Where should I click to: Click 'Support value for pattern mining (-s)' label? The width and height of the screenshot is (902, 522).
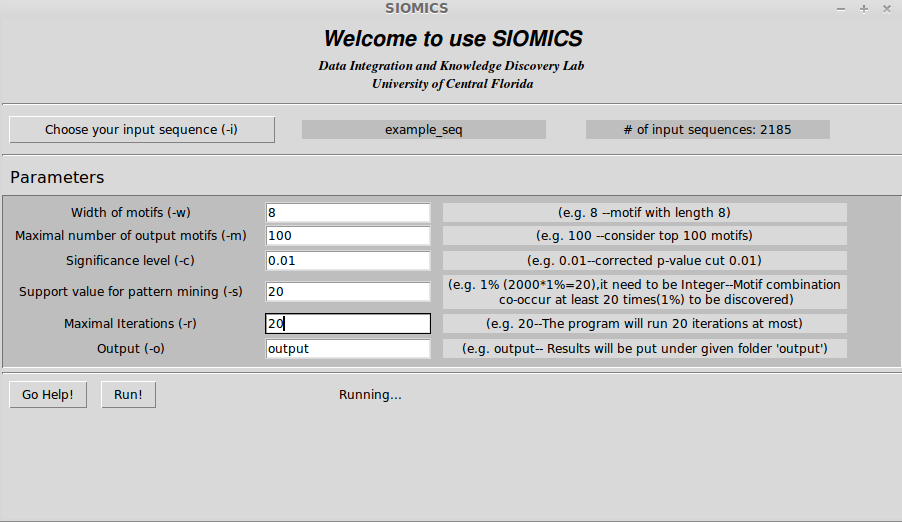[131, 292]
